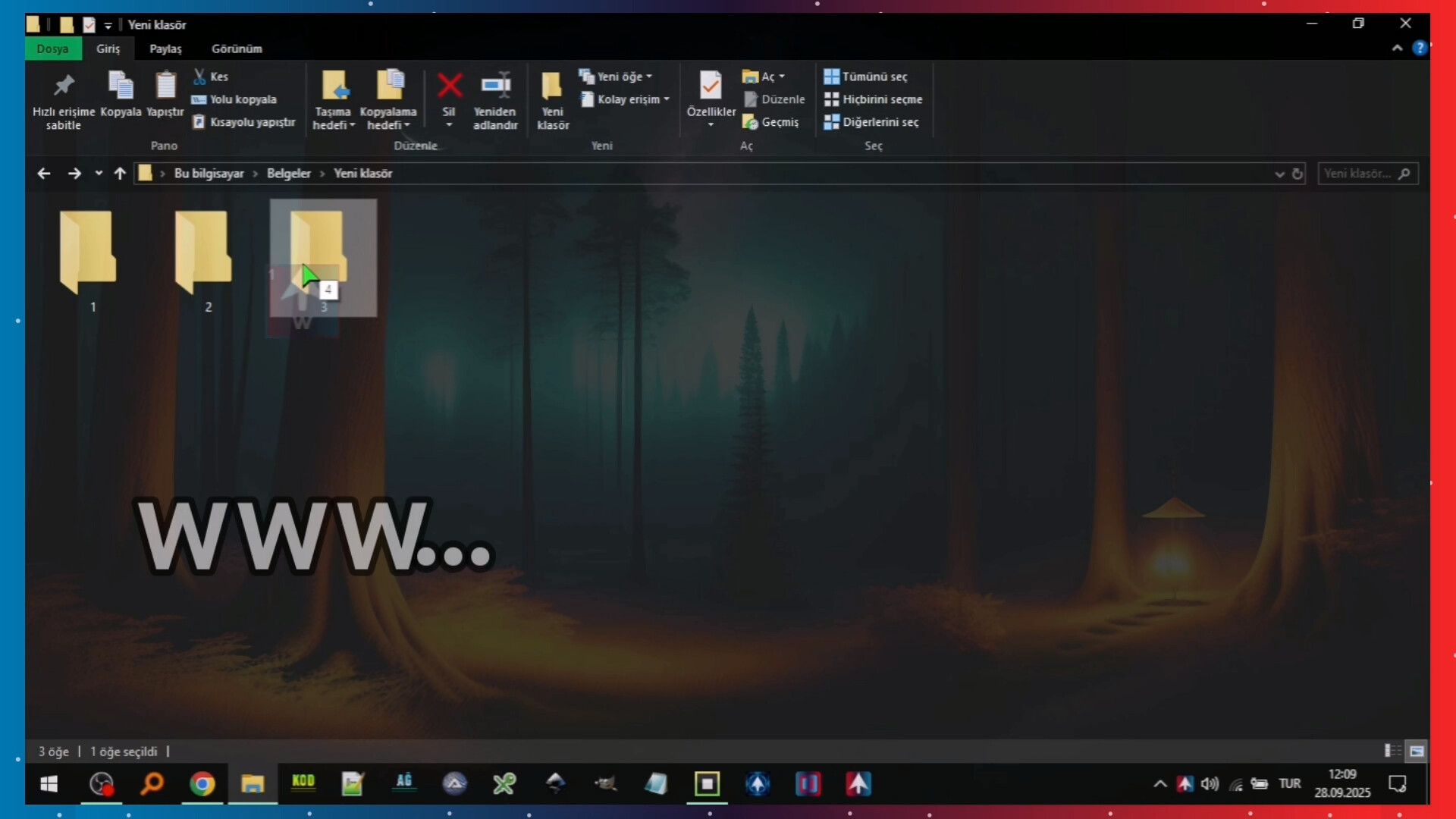
Task: Open the Dosya menu tab
Action: point(52,49)
